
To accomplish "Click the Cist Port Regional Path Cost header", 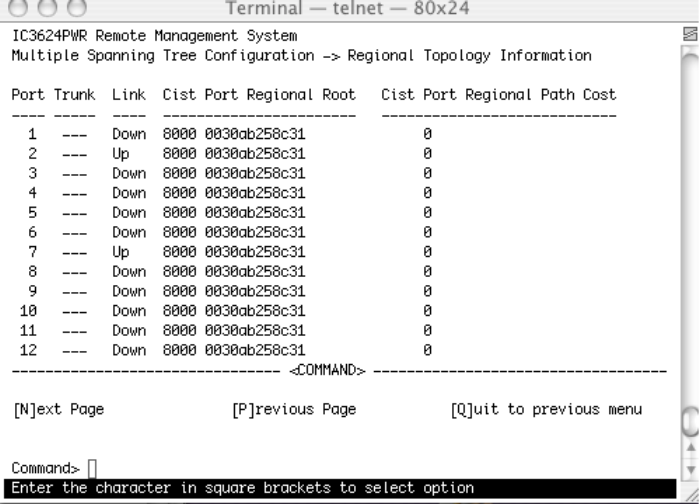I will (x=498, y=94).
